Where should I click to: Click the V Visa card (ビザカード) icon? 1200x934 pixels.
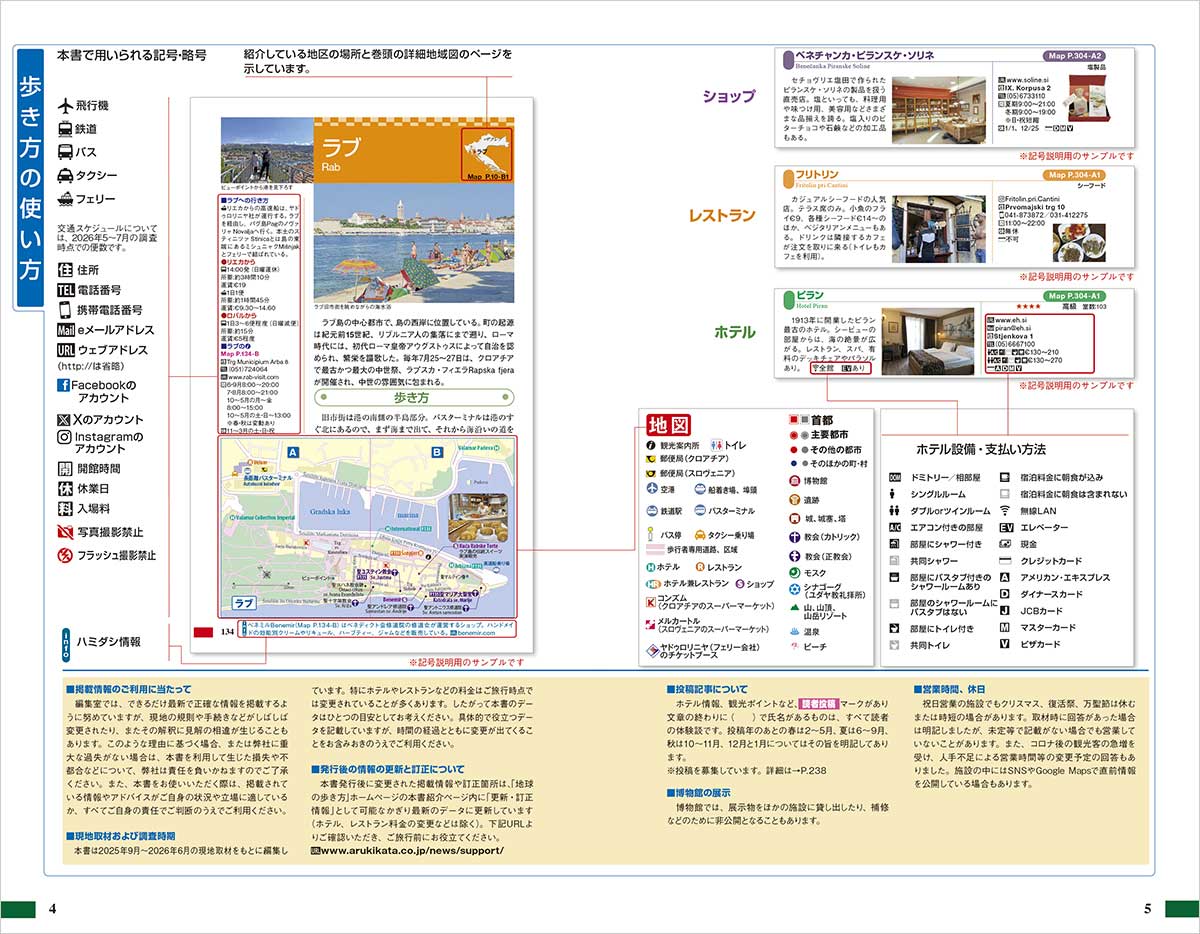[1005, 645]
